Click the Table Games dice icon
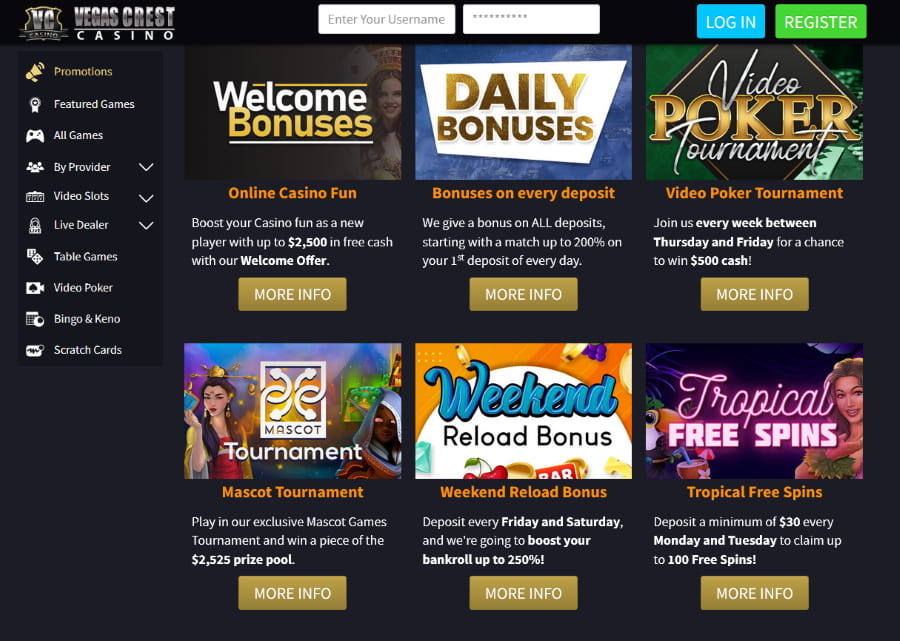 point(35,257)
